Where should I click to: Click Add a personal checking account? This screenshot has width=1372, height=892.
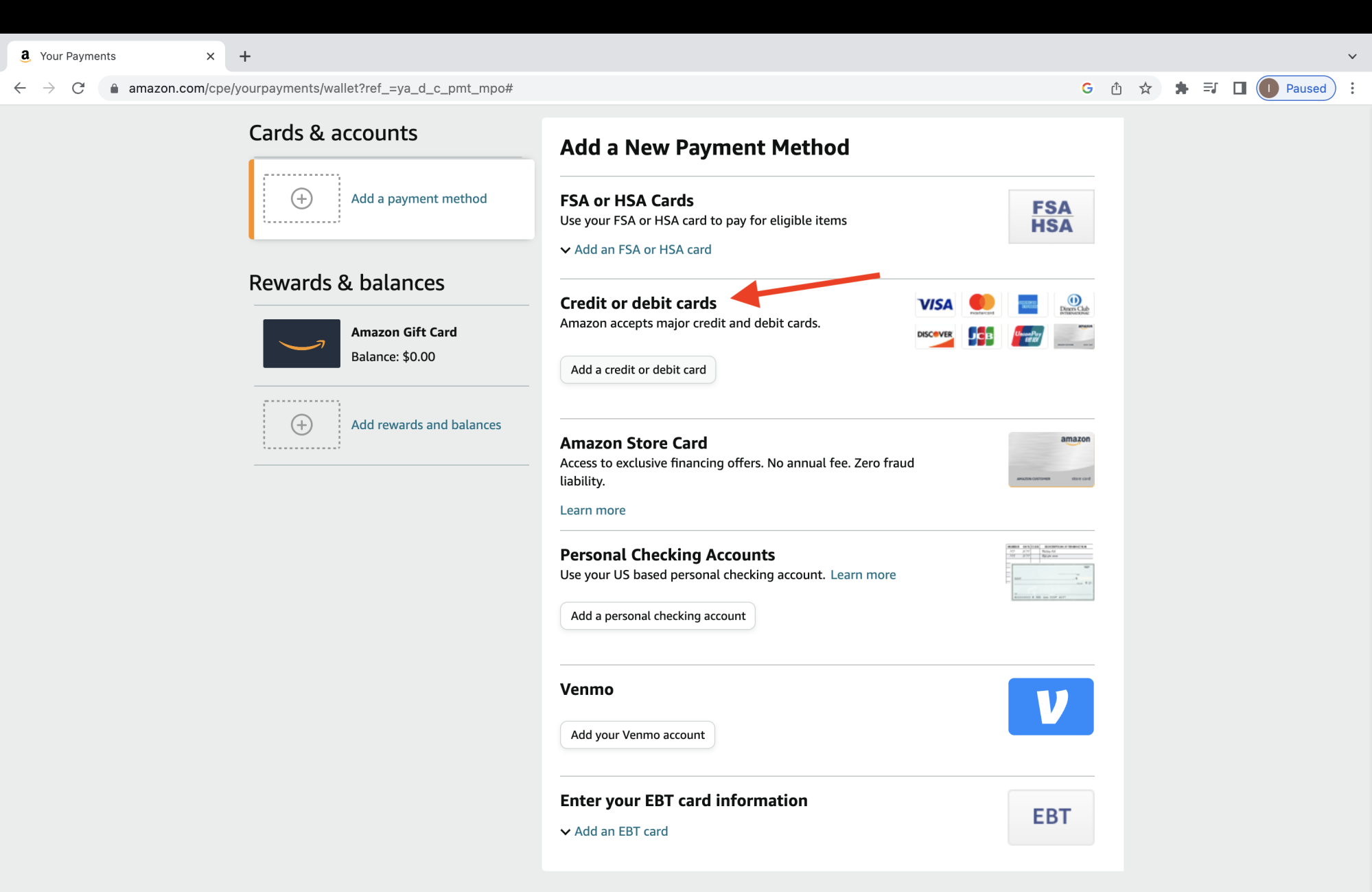click(x=658, y=615)
